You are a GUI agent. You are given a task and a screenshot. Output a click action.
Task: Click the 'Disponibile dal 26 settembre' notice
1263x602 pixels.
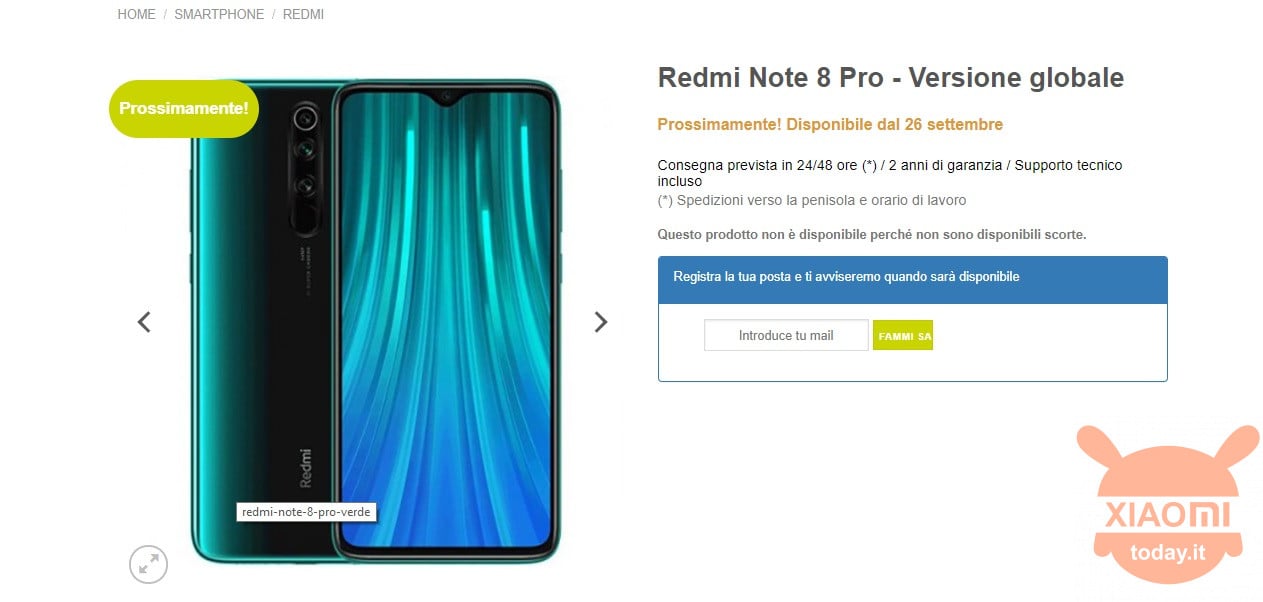(894, 125)
